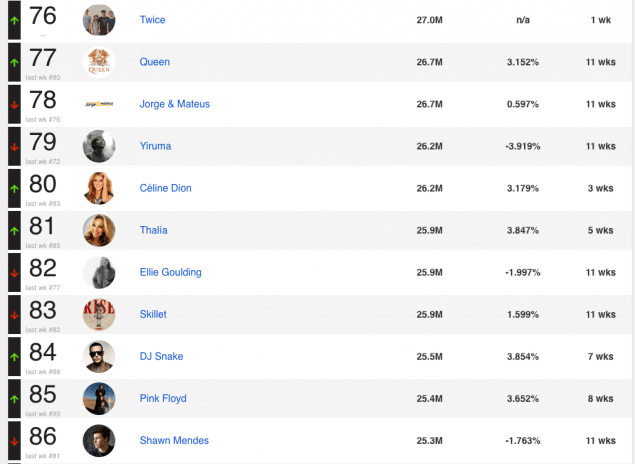Open the DJ Snake artist link
Image resolution: width=635 pixels, height=464 pixels.
[161, 356]
